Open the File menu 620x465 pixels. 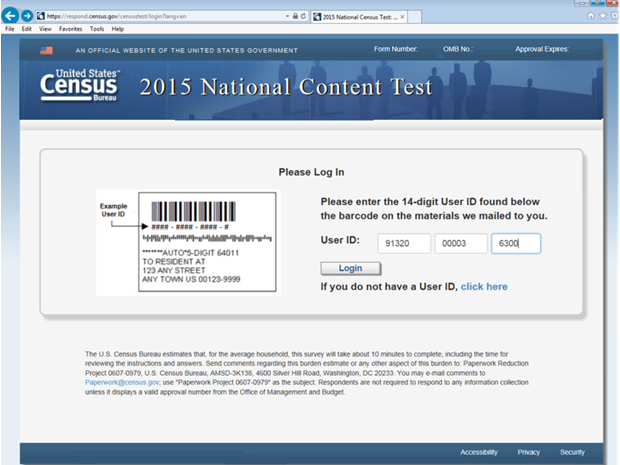[9, 29]
